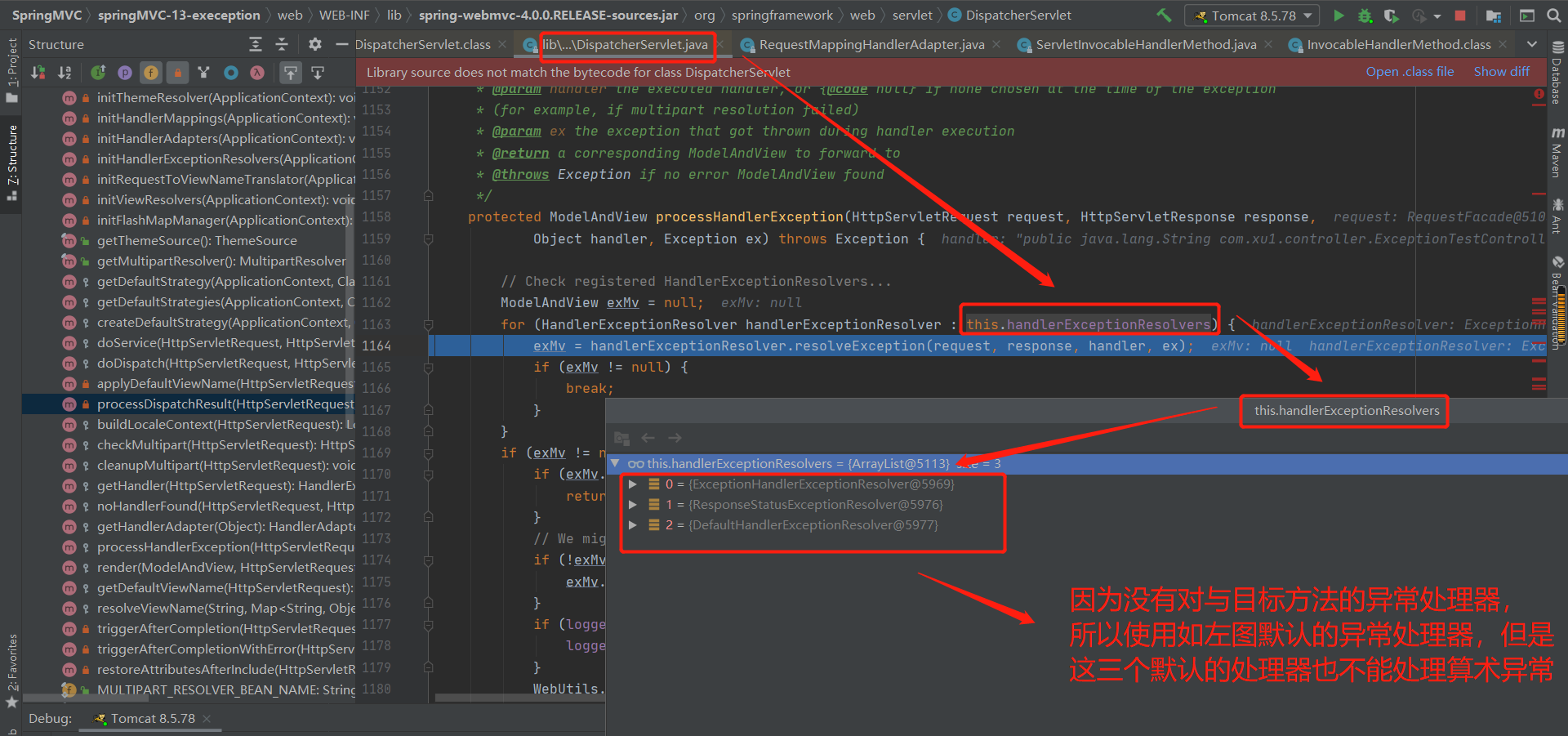Screen dimensions: 1568x736
Task: Expand All in Structure panel
Action: (x=256, y=44)
